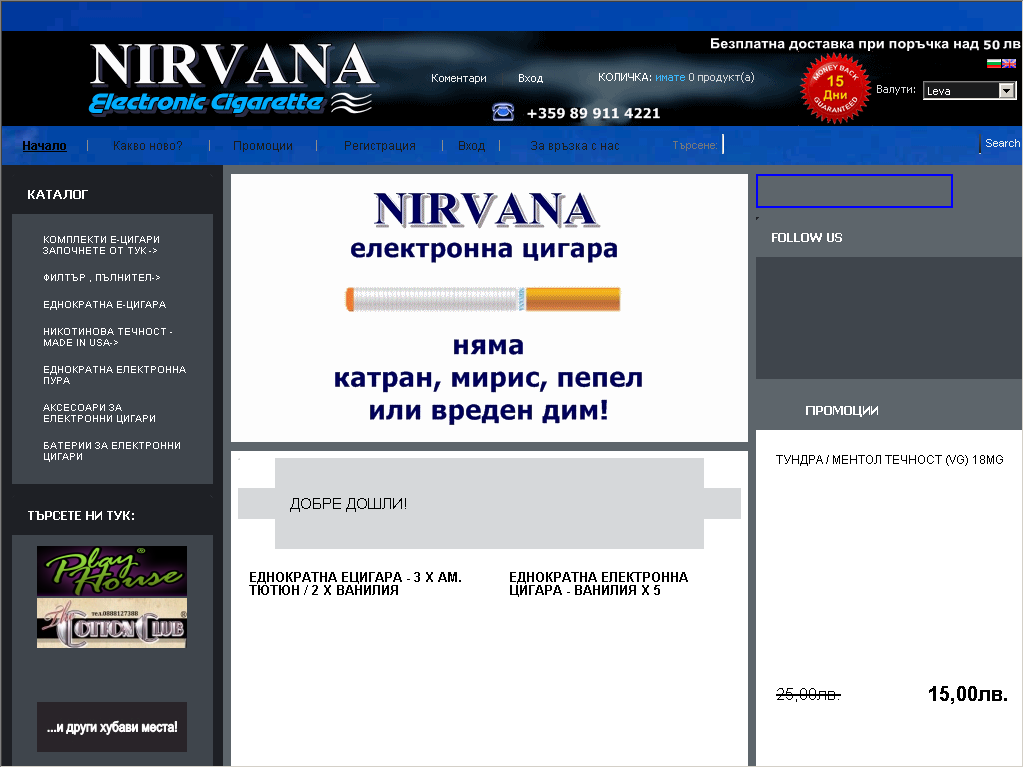Go to Промоции in navigation bar
This screenshot has height=768, width=1024.
(263, 146)
